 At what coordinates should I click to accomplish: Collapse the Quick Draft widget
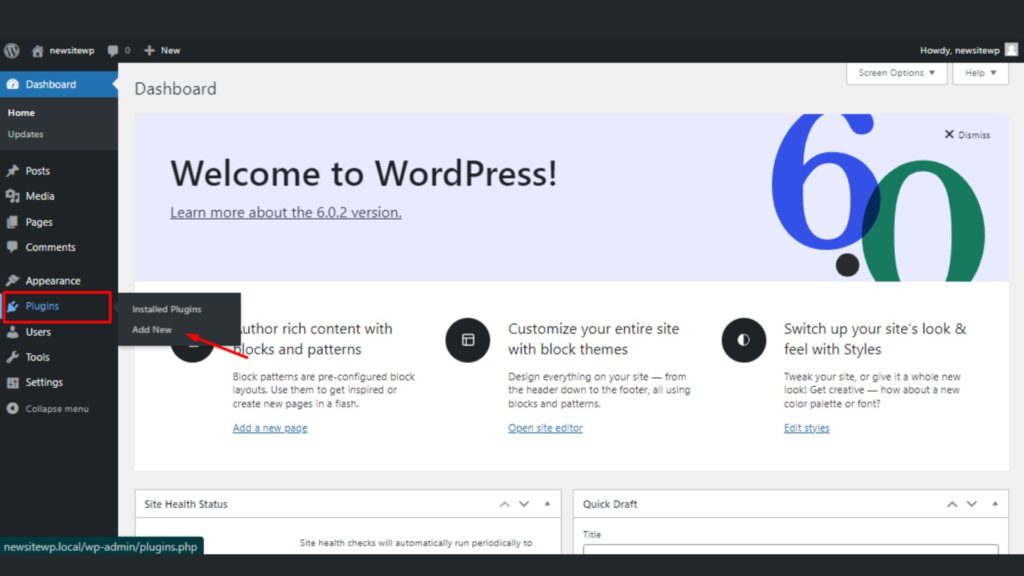point(995,504)
